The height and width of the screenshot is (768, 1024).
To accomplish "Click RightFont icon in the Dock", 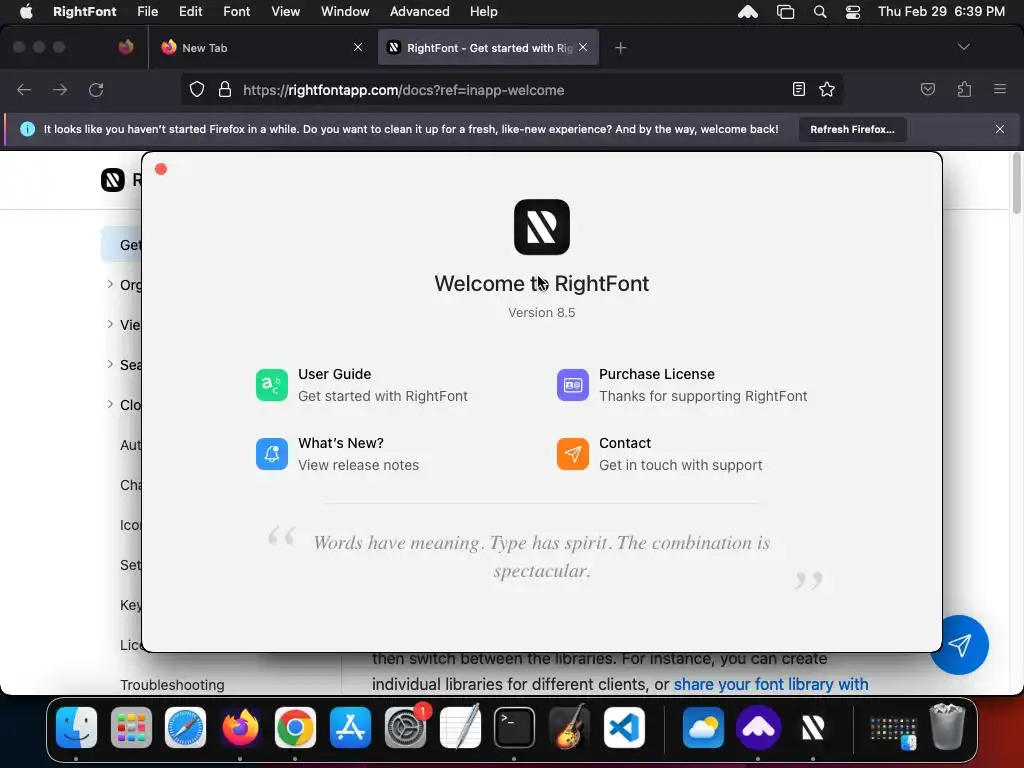I will coord(812,727).
